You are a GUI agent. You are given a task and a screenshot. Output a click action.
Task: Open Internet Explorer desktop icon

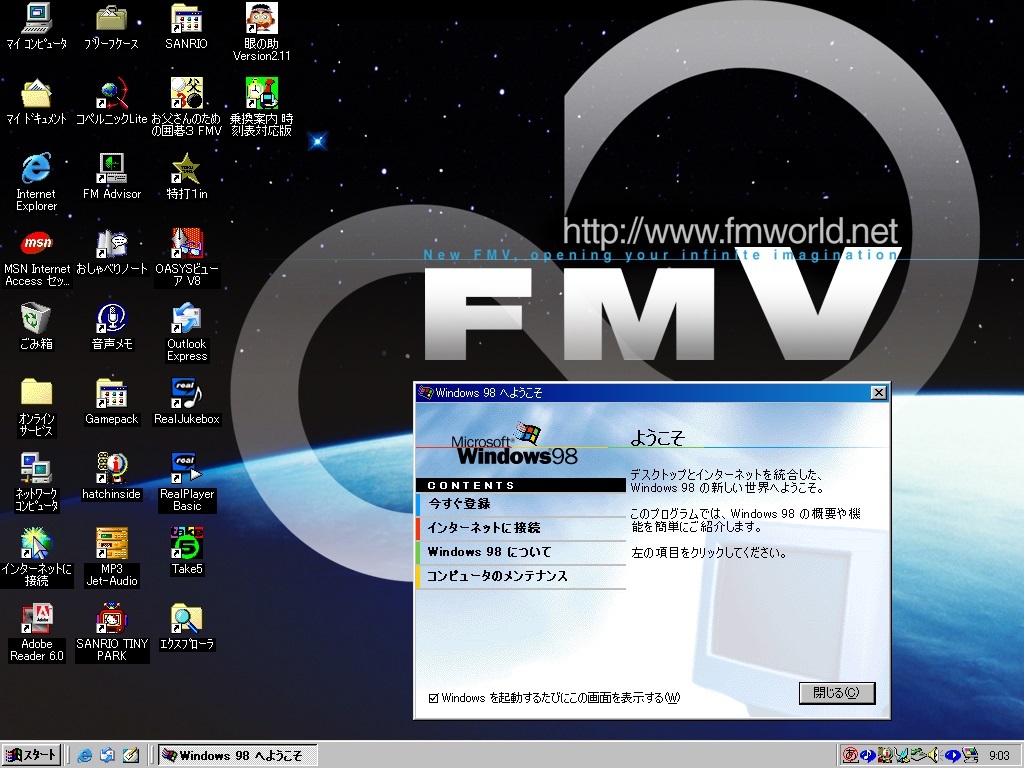point(37,182)
